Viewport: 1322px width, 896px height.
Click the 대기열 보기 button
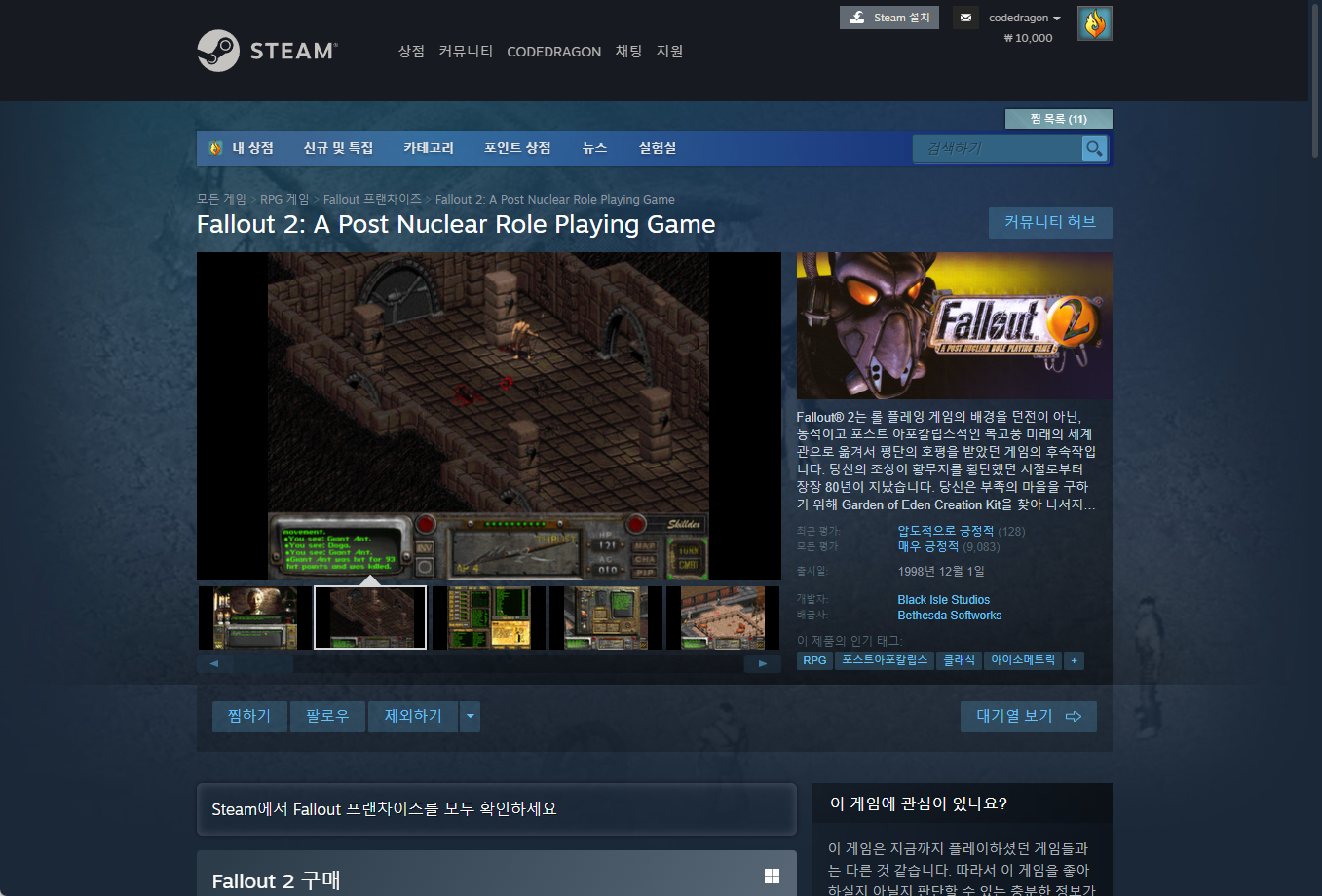[1029, 717]
